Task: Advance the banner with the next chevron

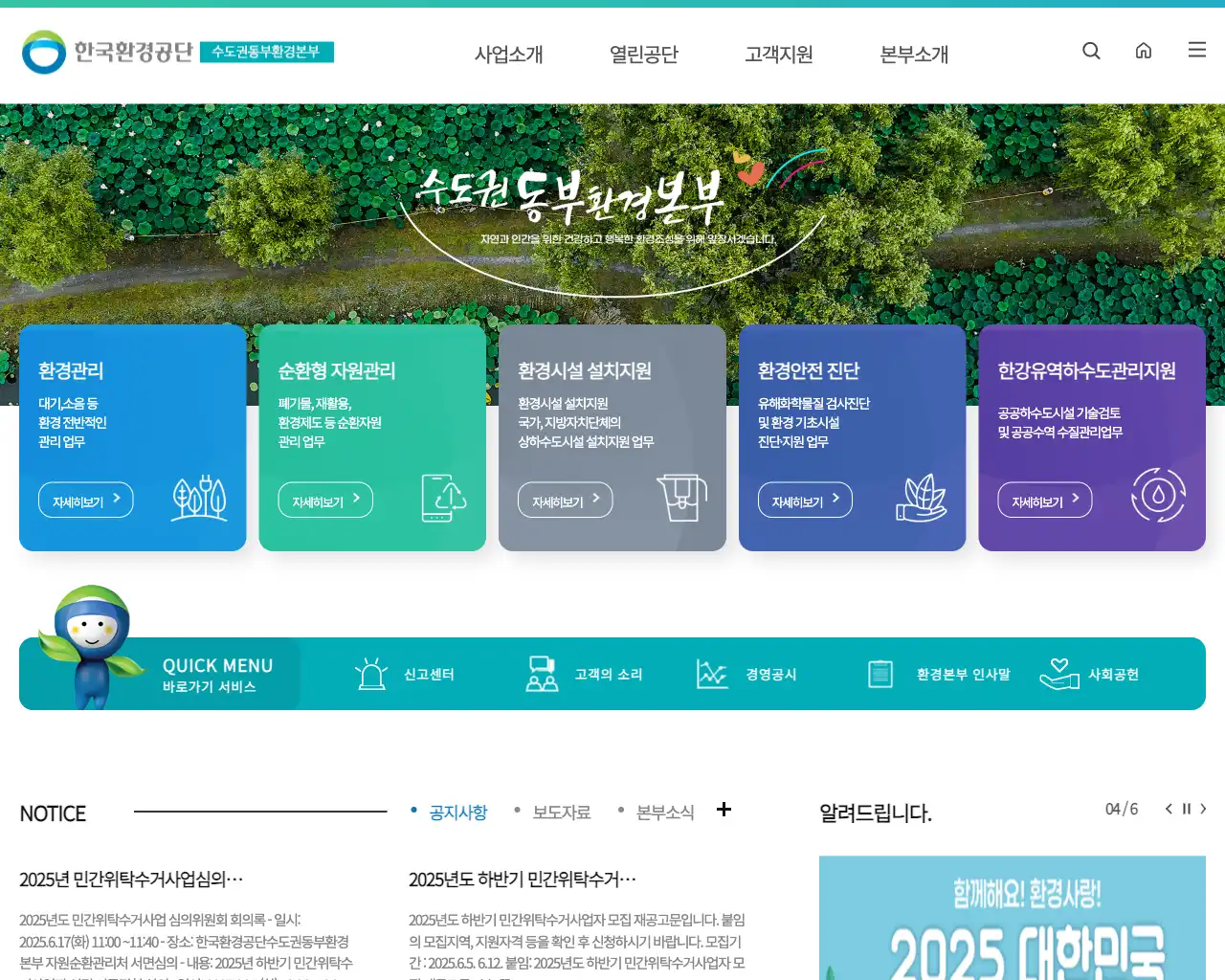Action: (1204, 809)
